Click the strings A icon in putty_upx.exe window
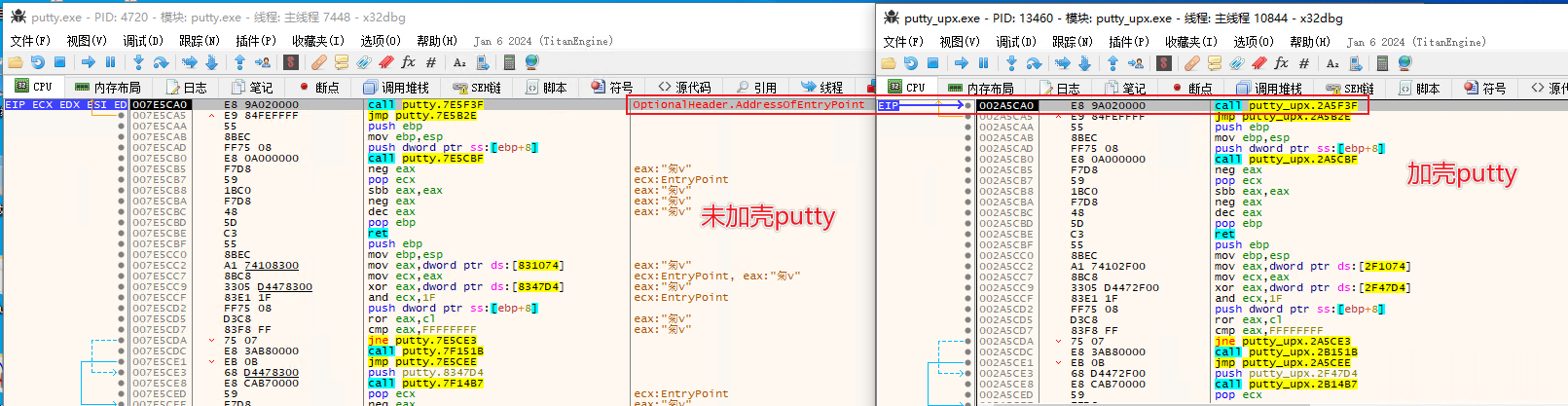Image resolution: width=1568 pixels, height=406 pixels. (x=1332, y=63)
